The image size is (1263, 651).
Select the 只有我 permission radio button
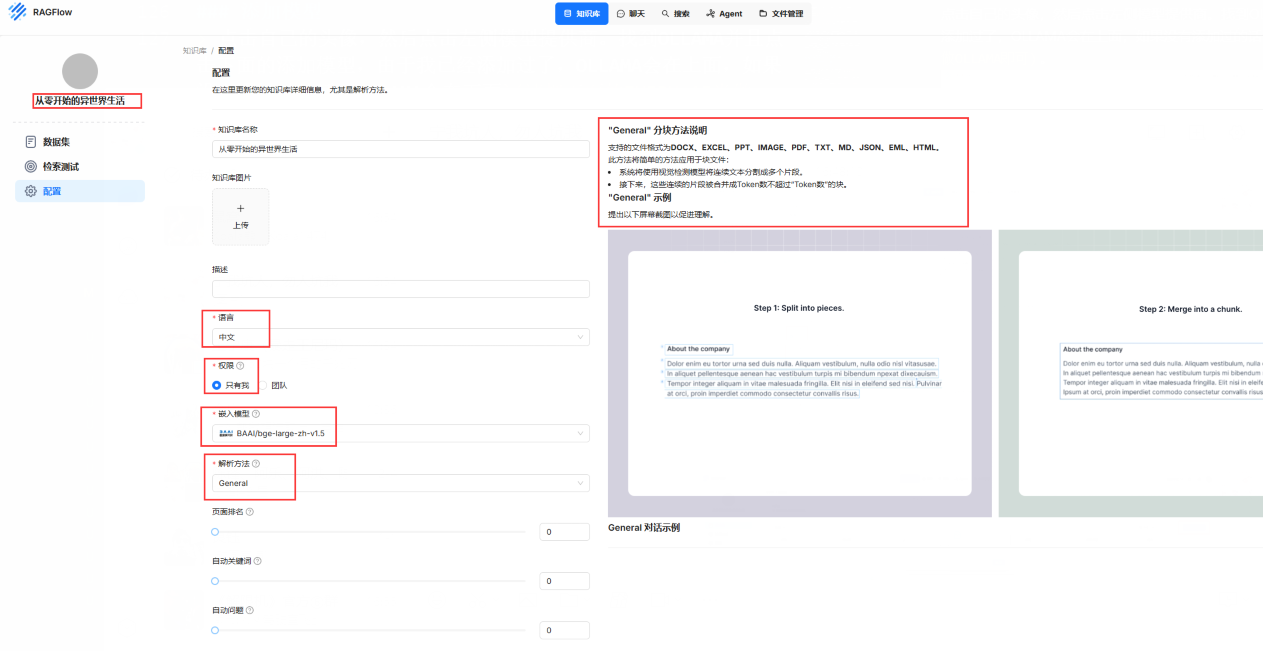point(217,385)
